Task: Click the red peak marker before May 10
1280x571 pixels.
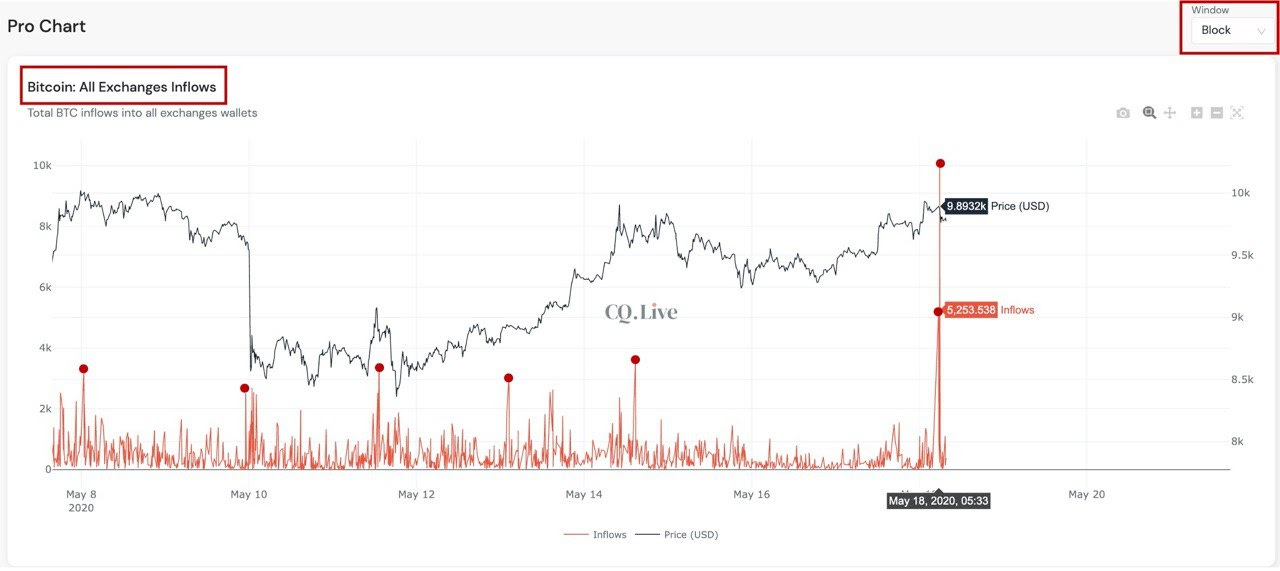Action: [x=244, y=388]
